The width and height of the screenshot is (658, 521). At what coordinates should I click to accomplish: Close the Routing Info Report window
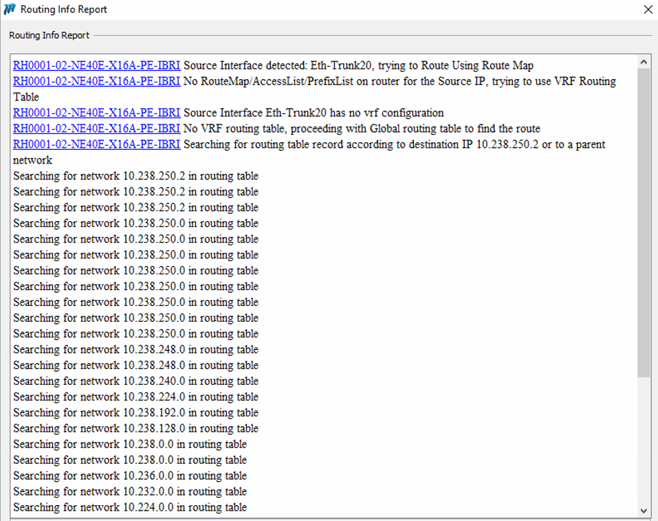pyautogui.click(x=641, y=10)
